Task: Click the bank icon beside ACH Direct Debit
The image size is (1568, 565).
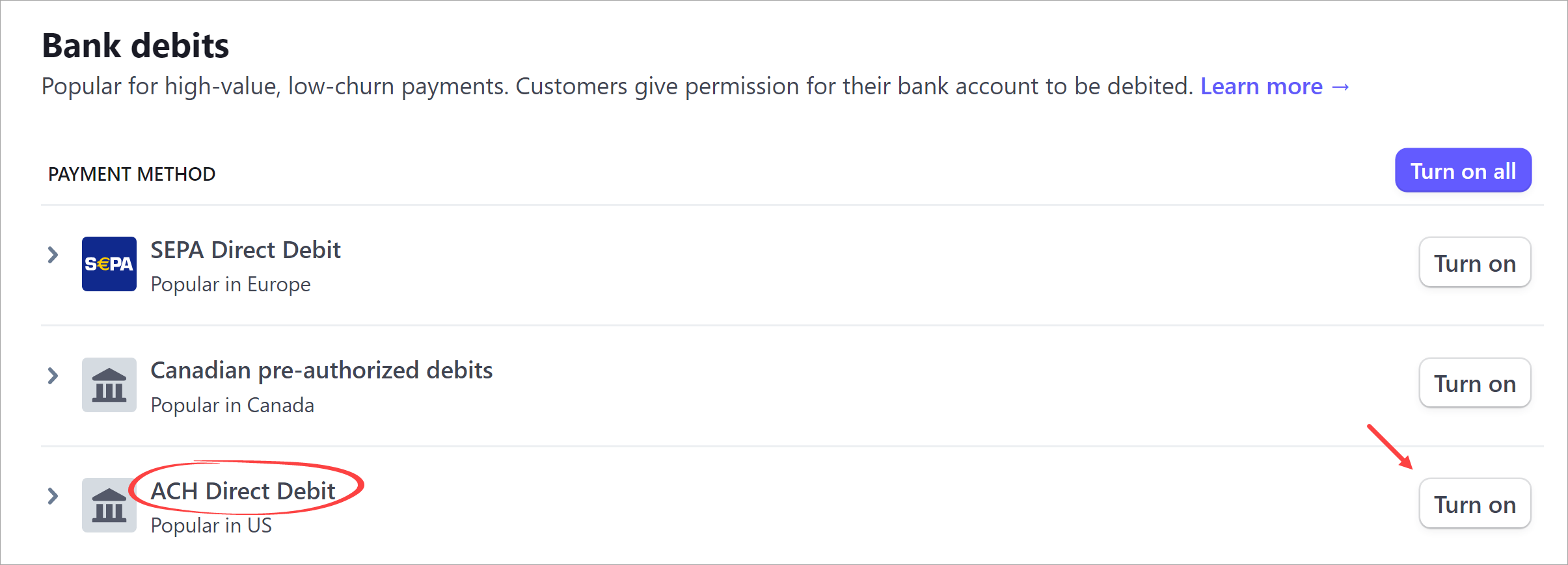Action: coord(109,505)
